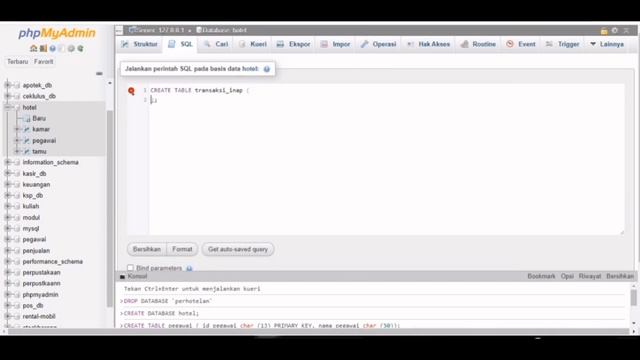Open SQL help icon beside query title
This screenshot has height=360, width=640.
tap(267, 69)
